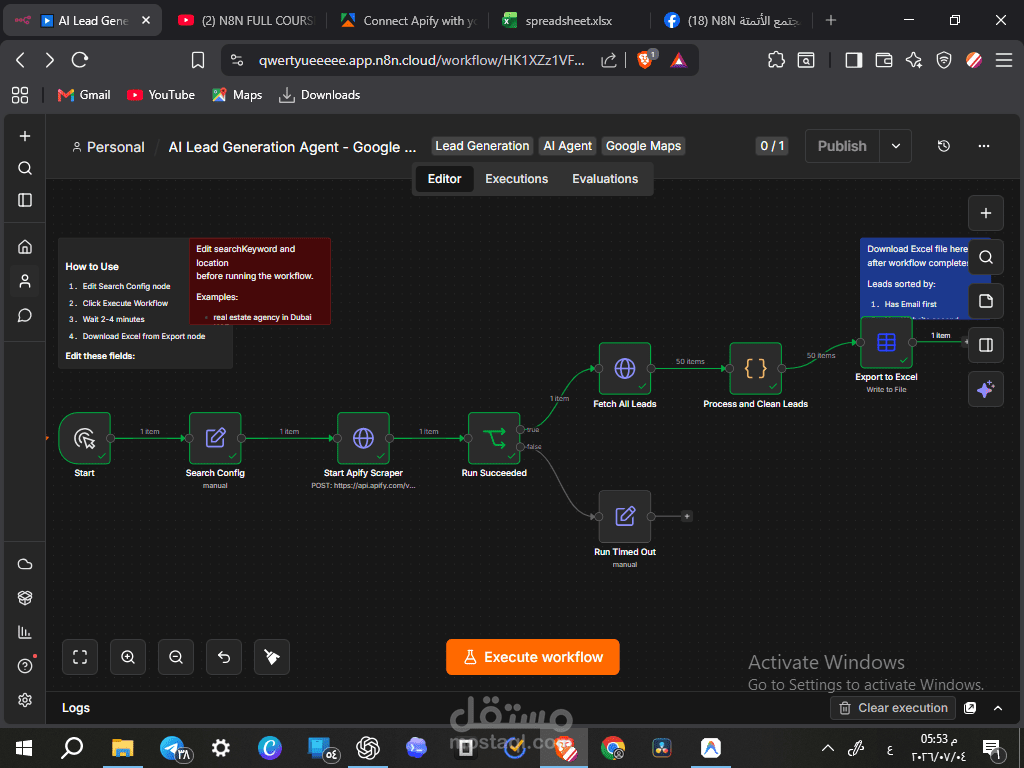Click the Execute workflow button
The image size is (1024, 768).
pos(533,657)
